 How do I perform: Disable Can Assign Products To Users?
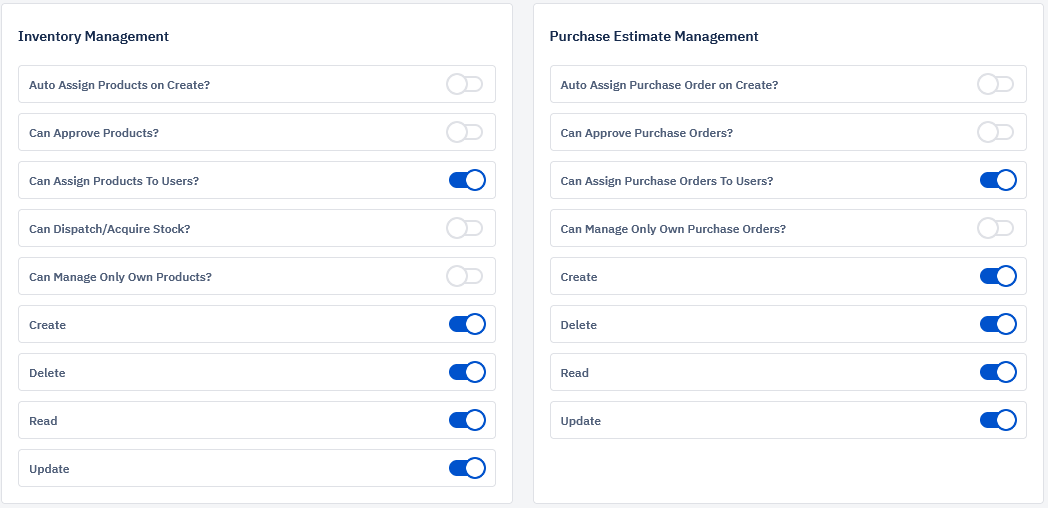(467, 180)
